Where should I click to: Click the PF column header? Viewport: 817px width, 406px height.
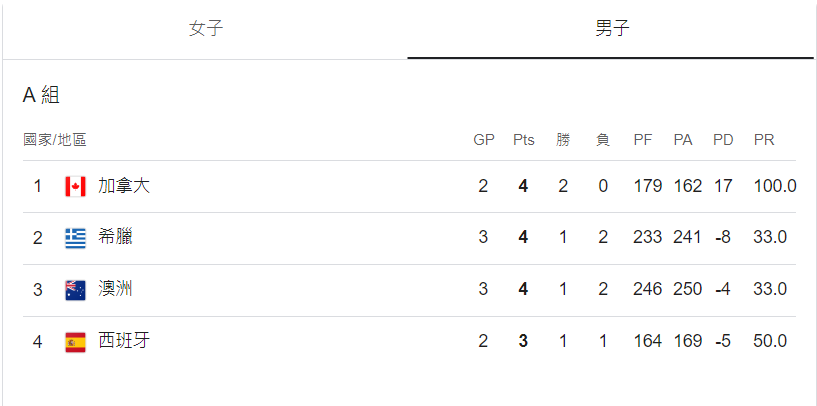[x=643, y=140]
